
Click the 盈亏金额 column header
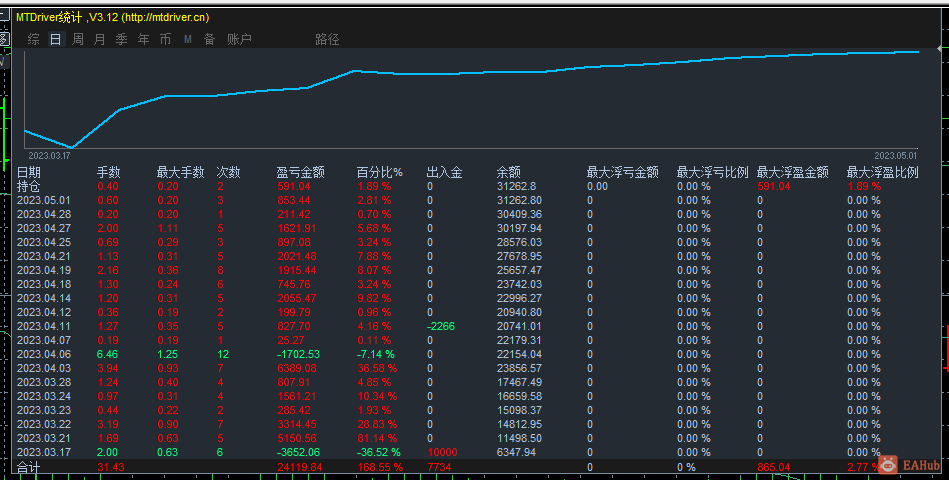pos(300,173)
